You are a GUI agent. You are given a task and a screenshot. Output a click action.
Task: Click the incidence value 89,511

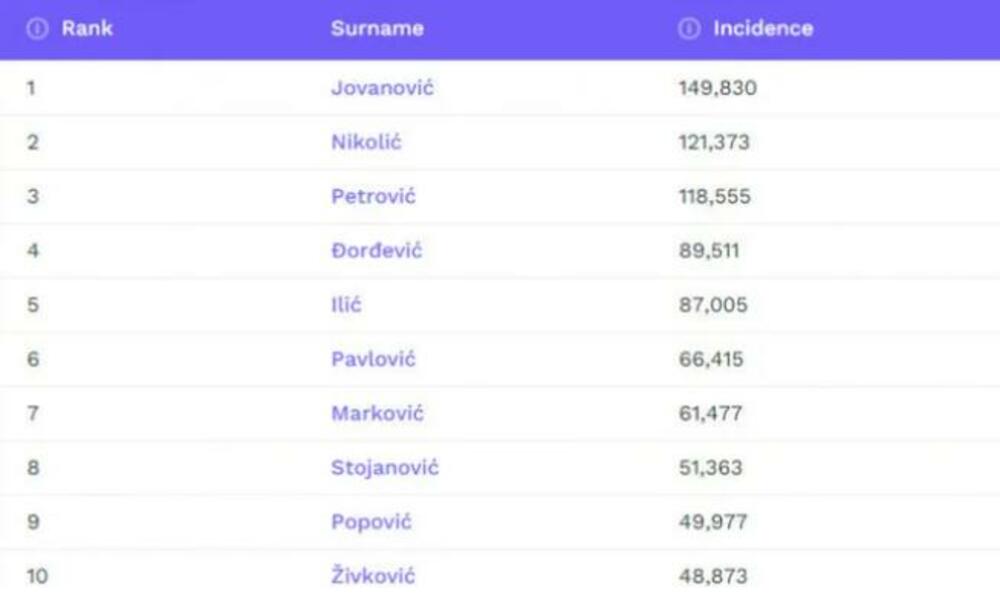pos(709,250)
